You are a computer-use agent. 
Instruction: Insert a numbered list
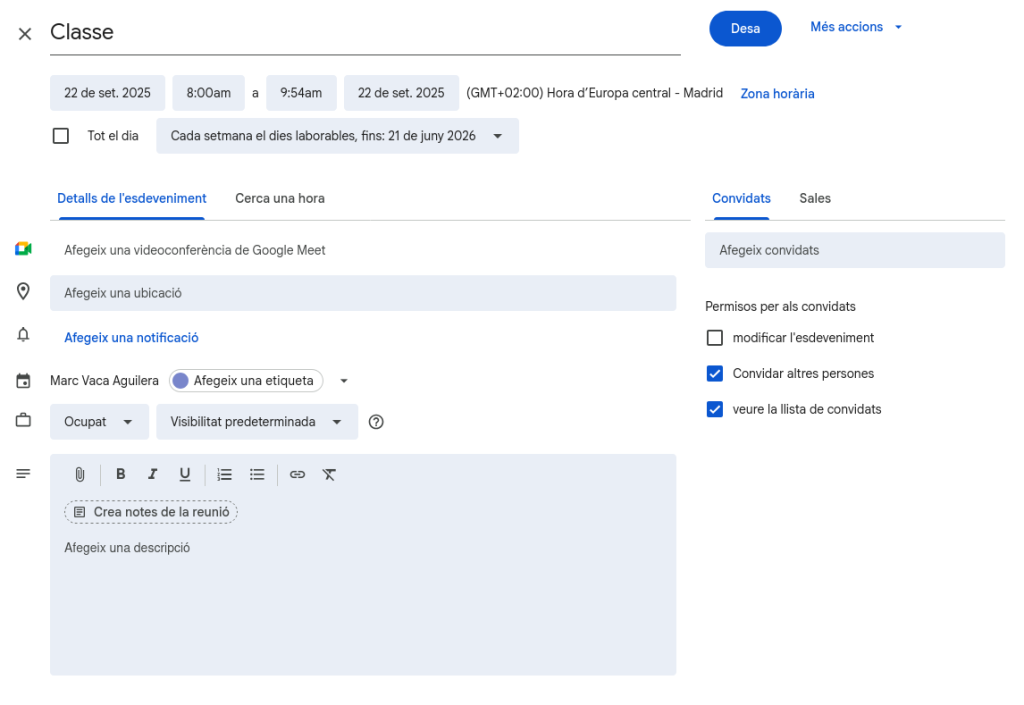[x=225, y=475]
